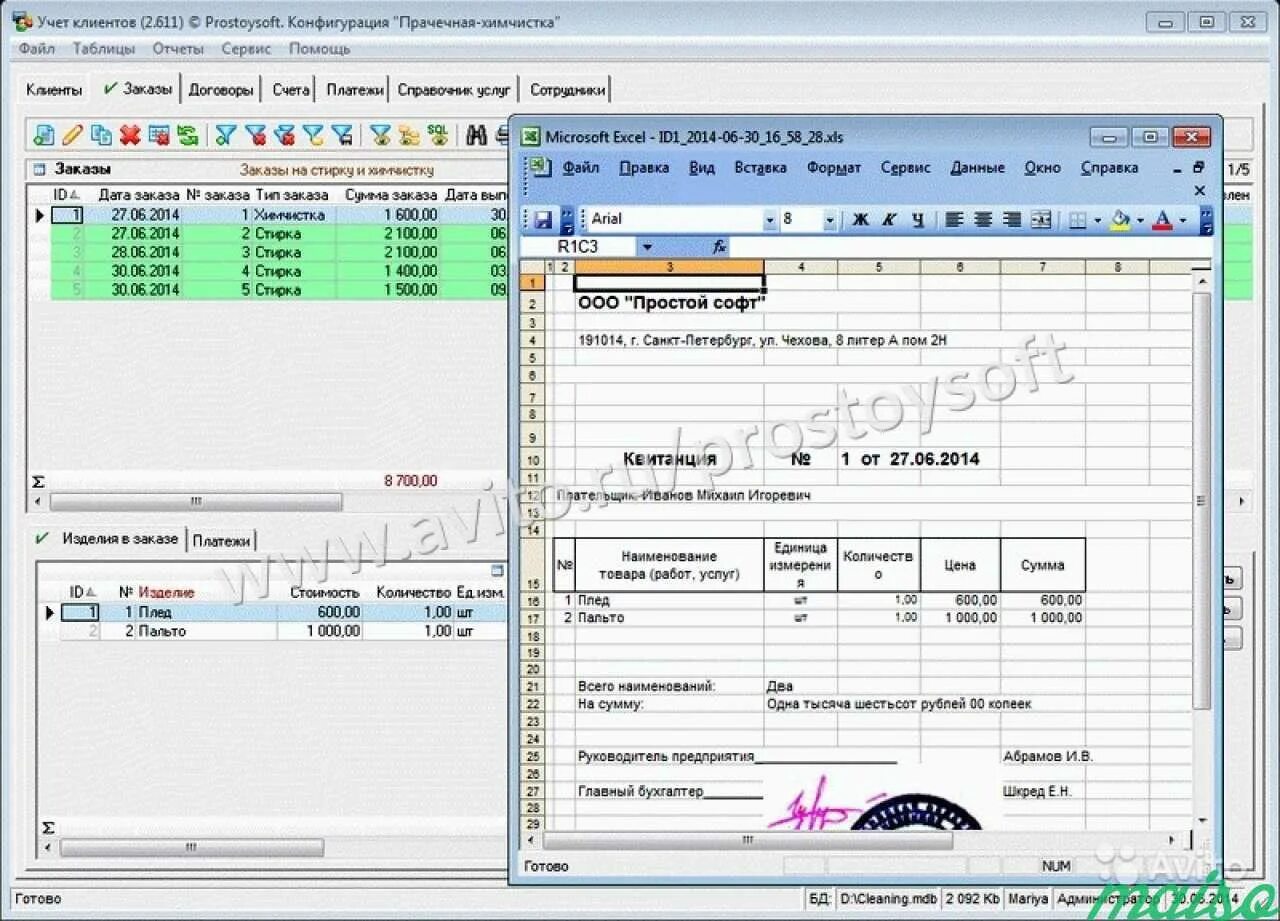Click the add filter funnel icon
The height and width of the screenshot is (921, 1280).
(226, 135)
